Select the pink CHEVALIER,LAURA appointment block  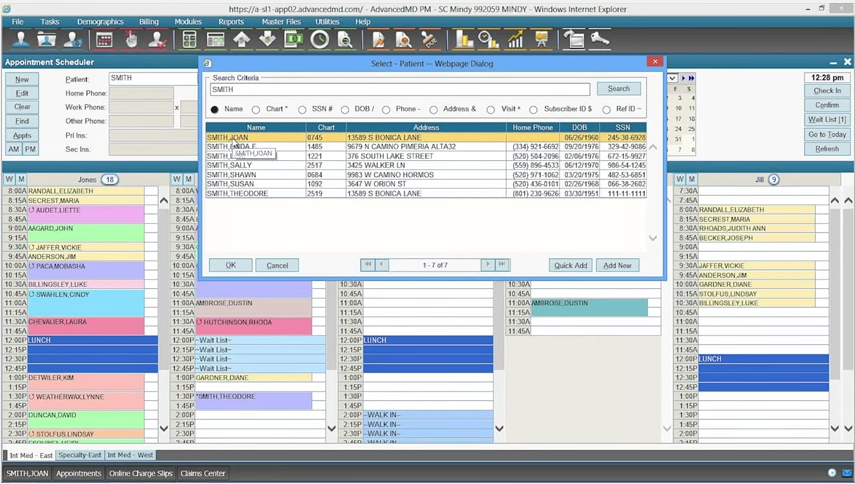(x=86, y=326)
